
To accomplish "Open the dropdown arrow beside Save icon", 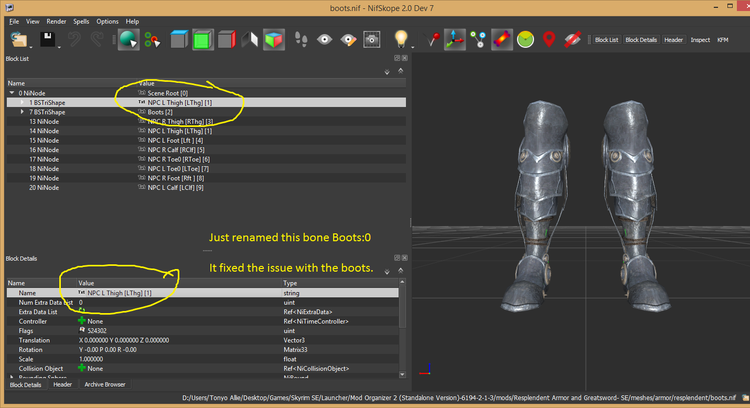I will click(59, 47).
